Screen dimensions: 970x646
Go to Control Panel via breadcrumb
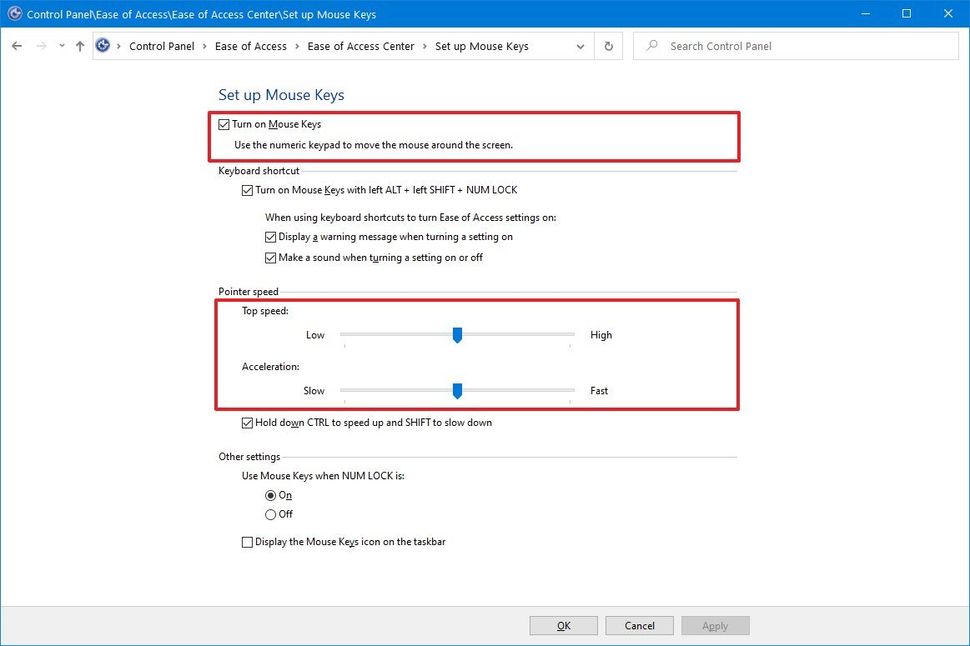click(163, 46)
